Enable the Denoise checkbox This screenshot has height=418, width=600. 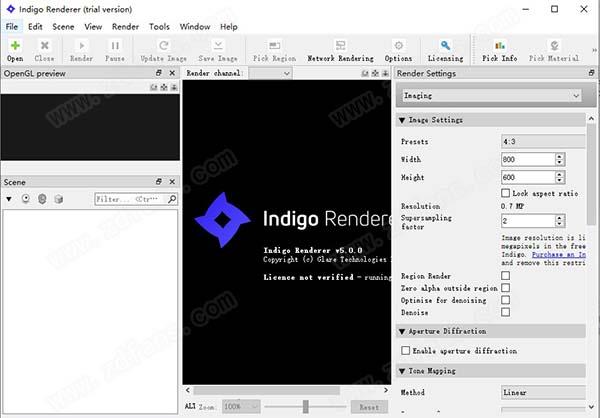[x=505, y=312]
